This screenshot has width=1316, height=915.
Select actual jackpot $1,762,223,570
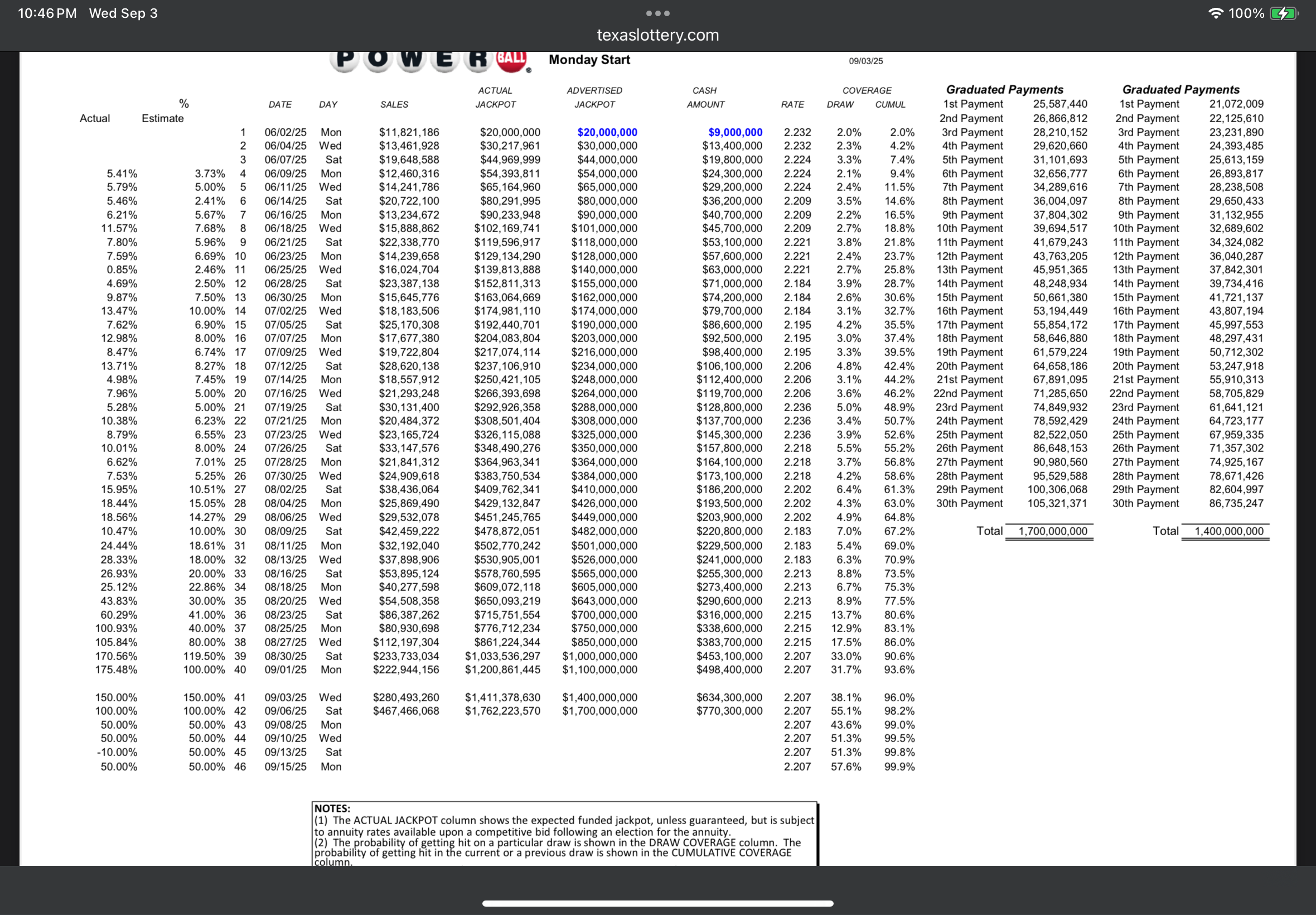pyautogui.click(x=502, y=711)
